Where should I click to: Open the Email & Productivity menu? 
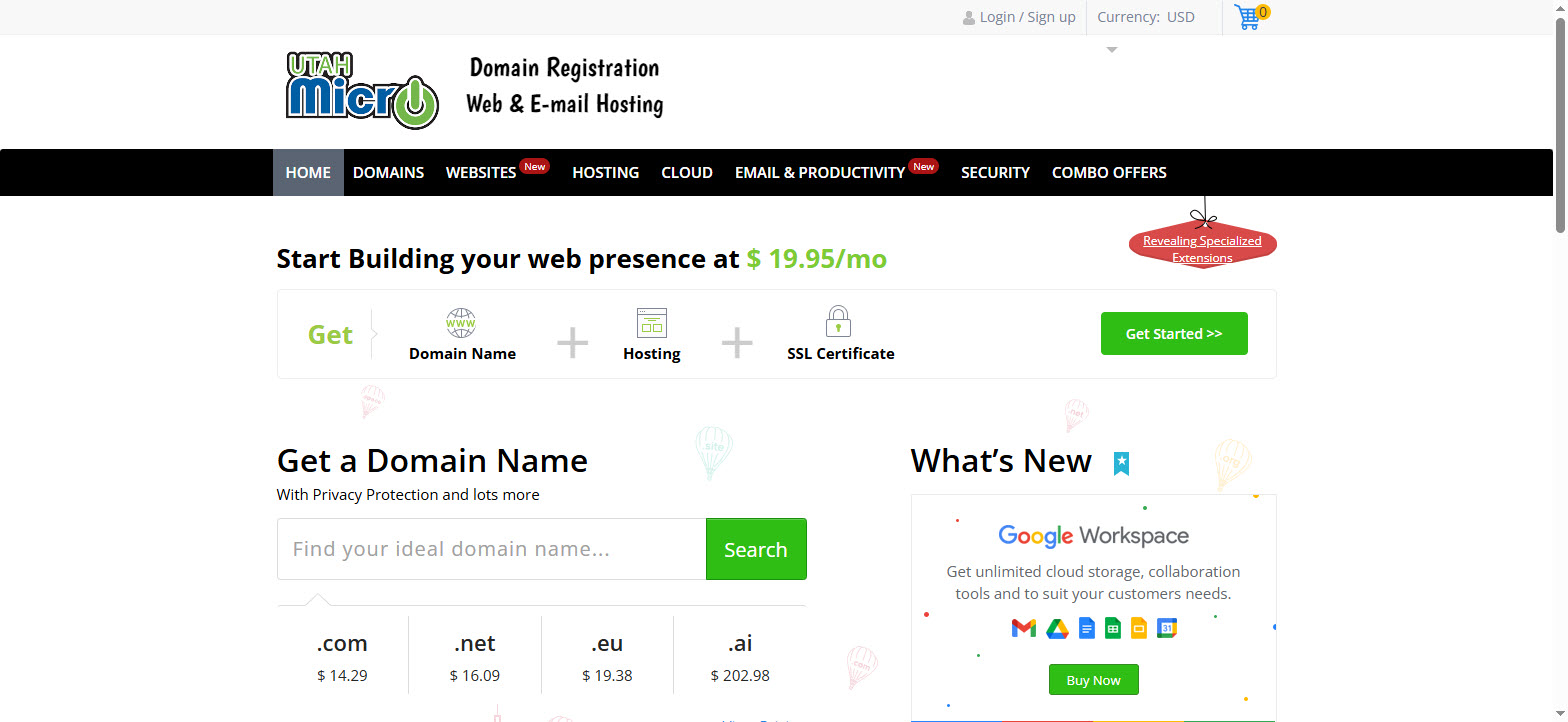(819, 172)
